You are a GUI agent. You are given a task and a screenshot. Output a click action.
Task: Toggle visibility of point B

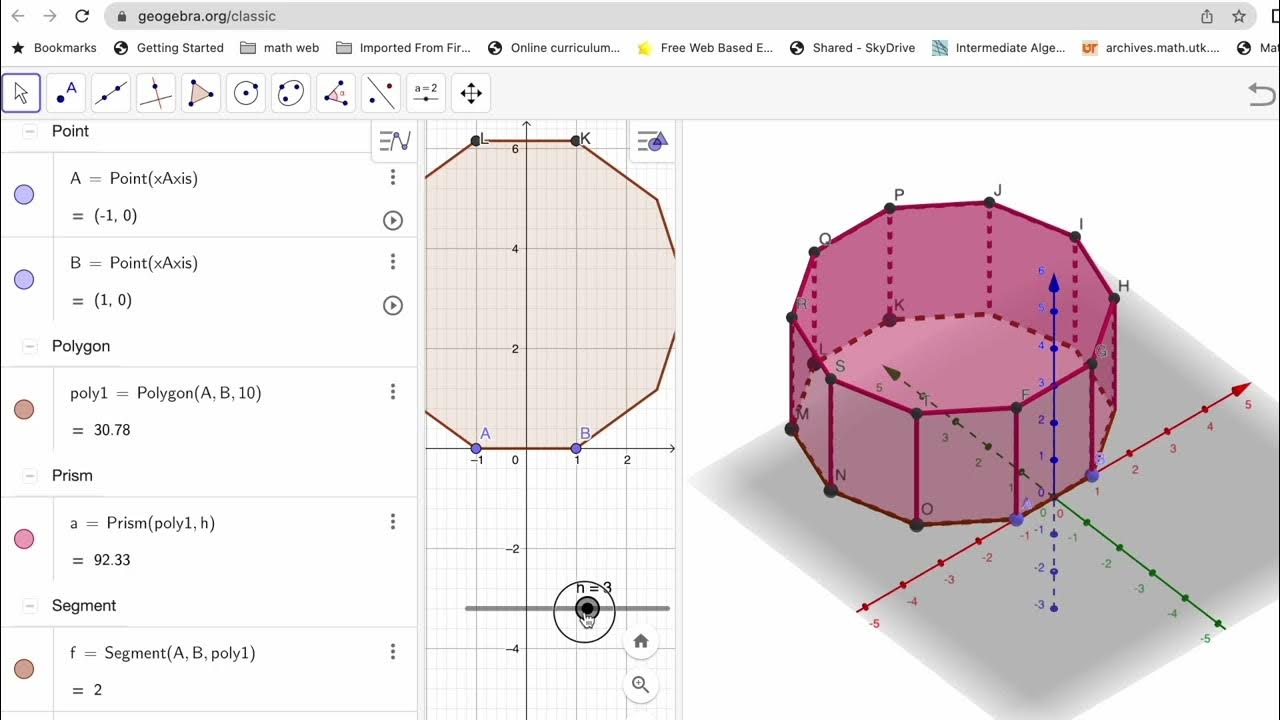coord(24,280)
